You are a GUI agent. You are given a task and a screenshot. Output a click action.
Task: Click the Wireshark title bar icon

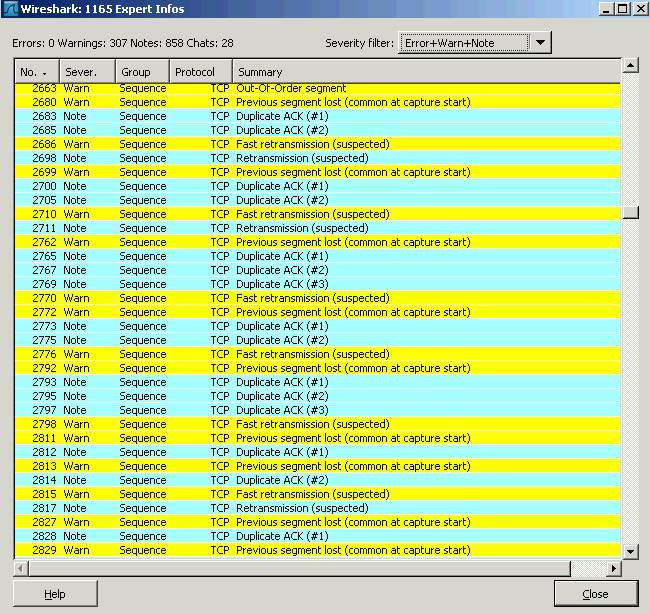point(10,9)
